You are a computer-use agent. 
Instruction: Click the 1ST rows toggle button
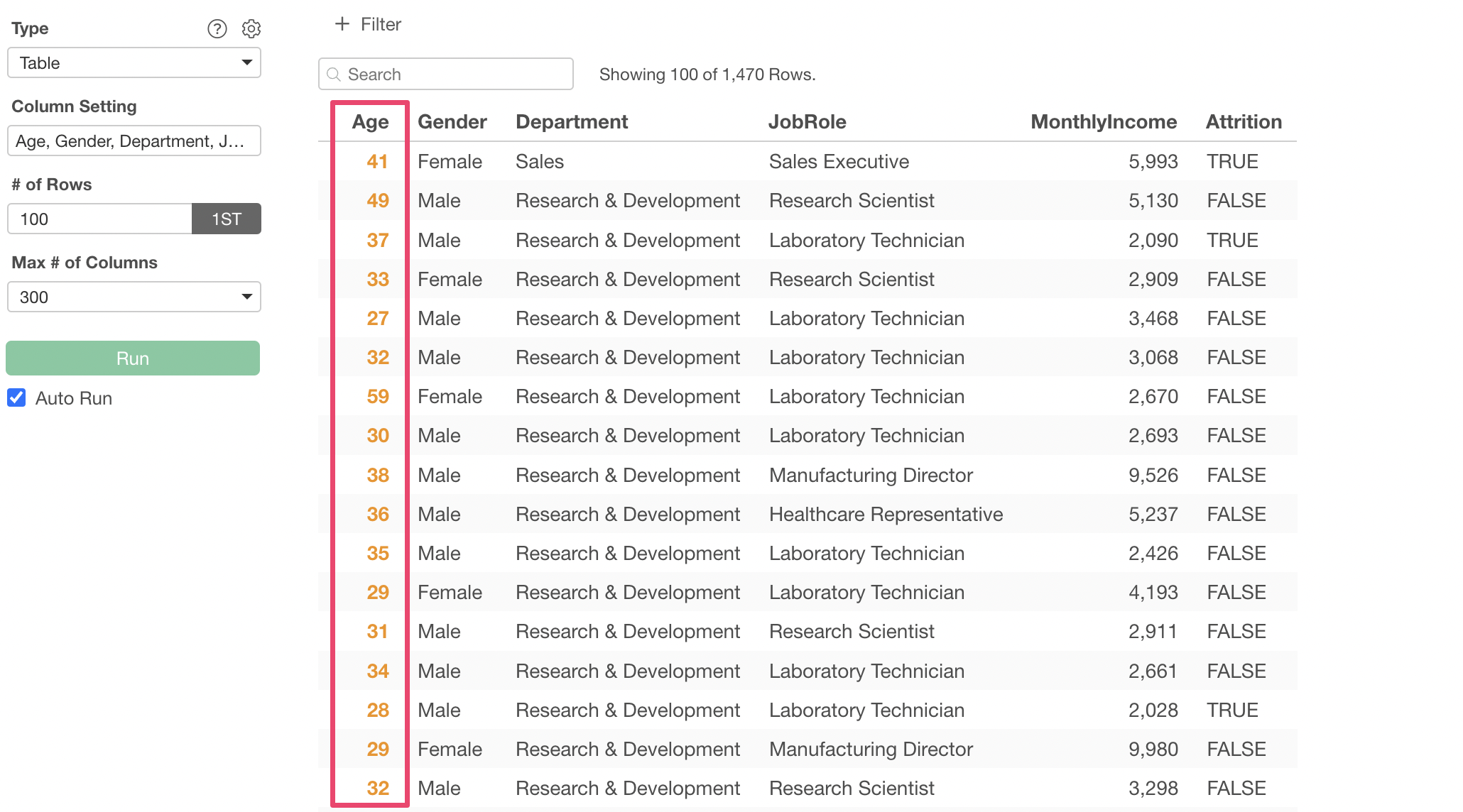pyautogui.click(x=227, y=219)
